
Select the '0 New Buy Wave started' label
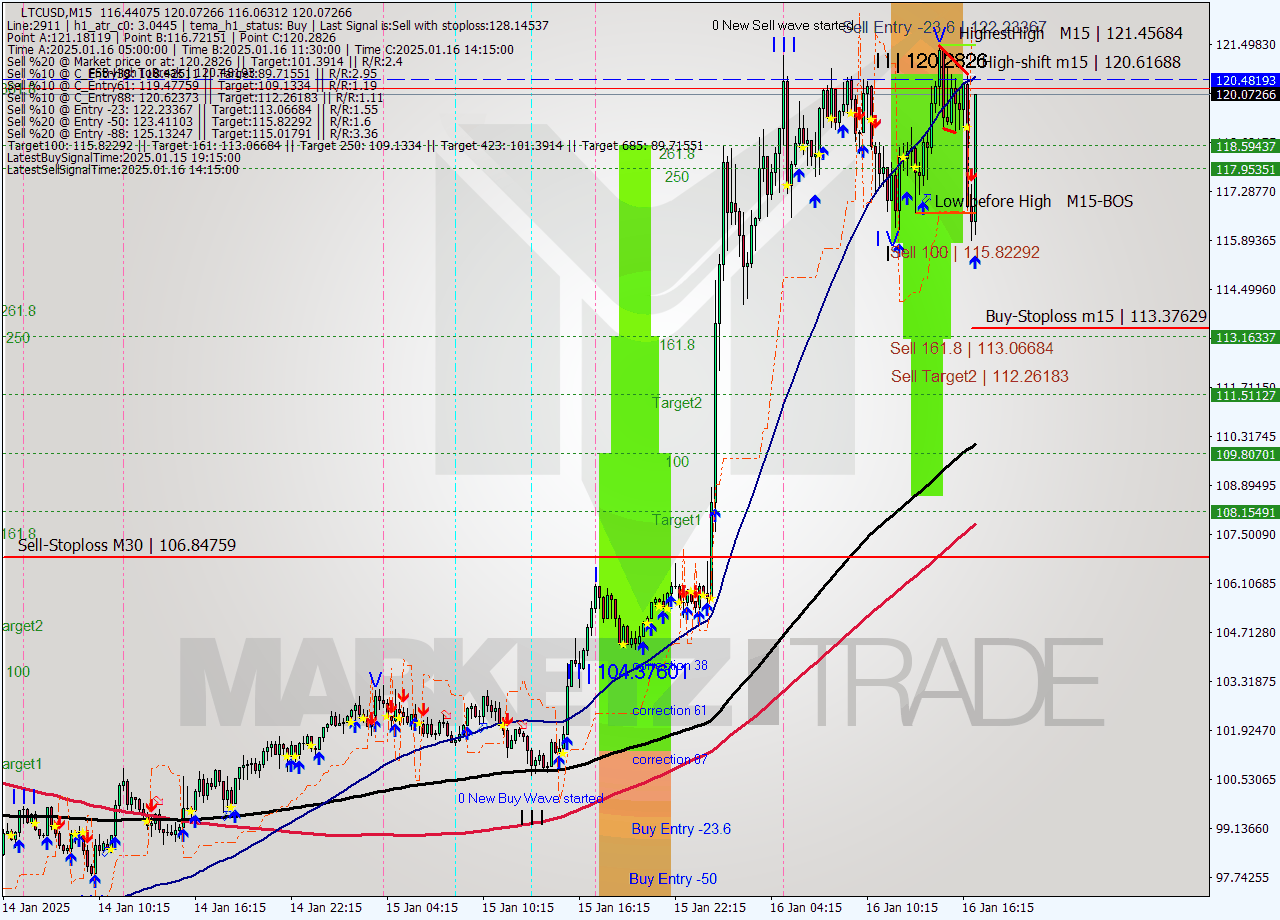tap(530, 798)
